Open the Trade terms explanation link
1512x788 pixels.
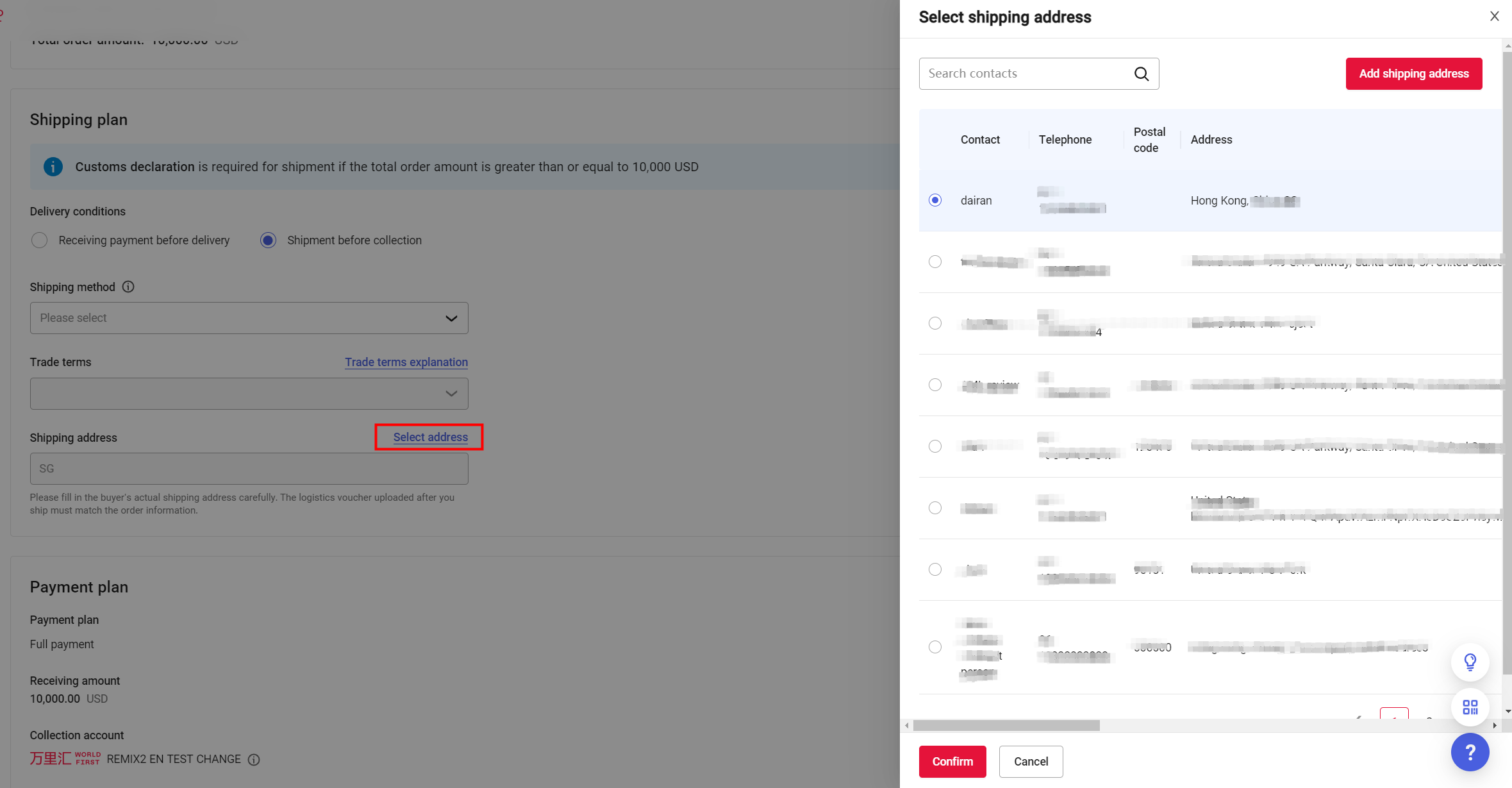click(406, 362)
